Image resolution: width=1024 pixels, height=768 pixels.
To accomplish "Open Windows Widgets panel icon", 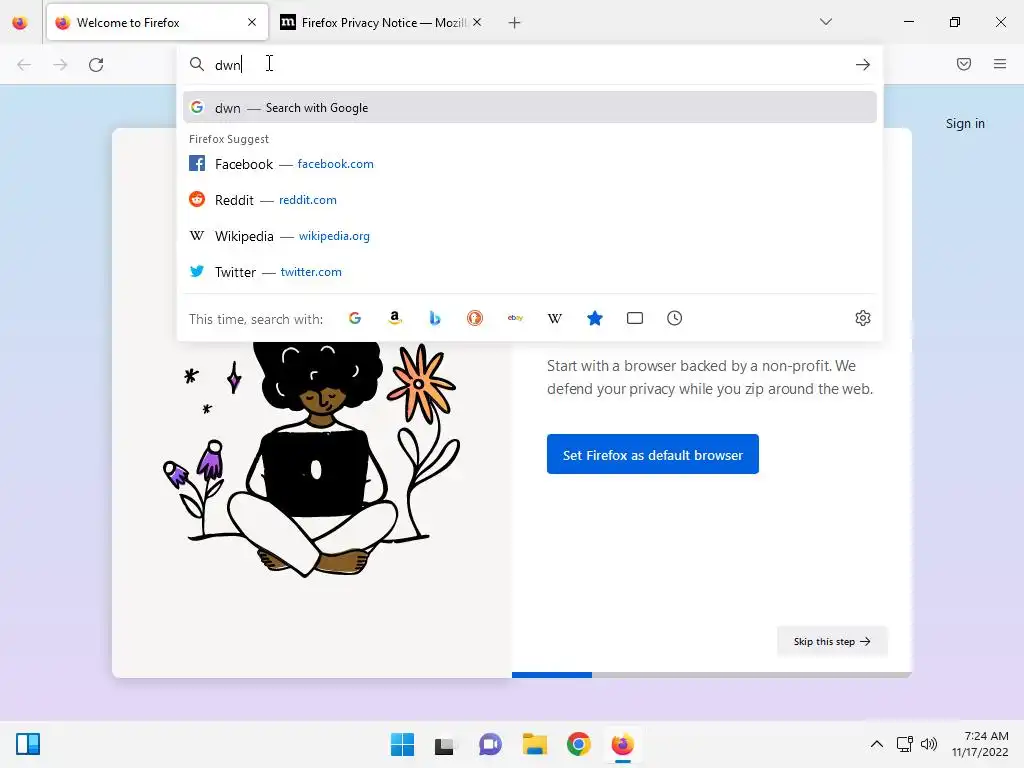I will coord(28,744).
